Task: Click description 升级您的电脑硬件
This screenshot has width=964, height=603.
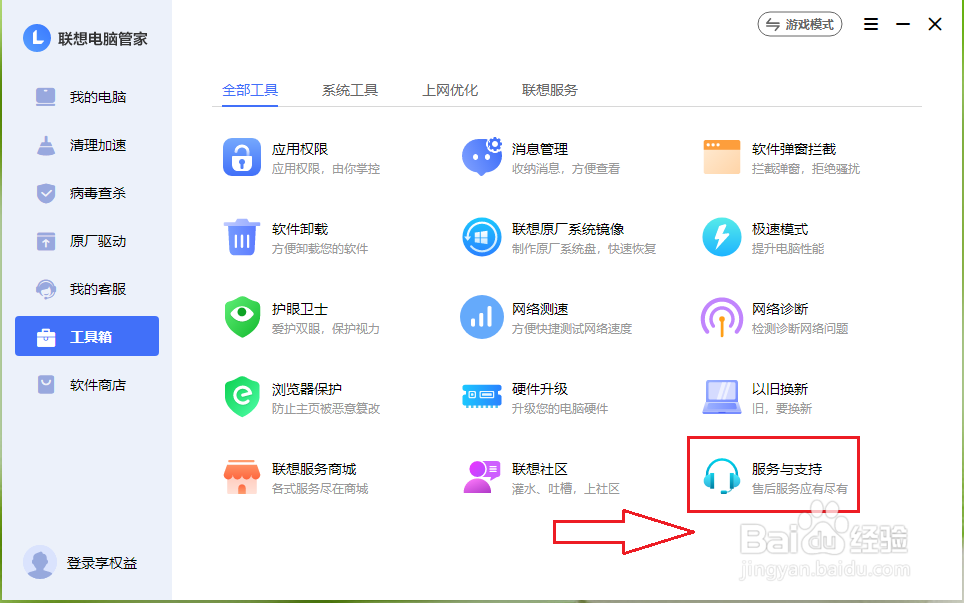Action: 560,409
